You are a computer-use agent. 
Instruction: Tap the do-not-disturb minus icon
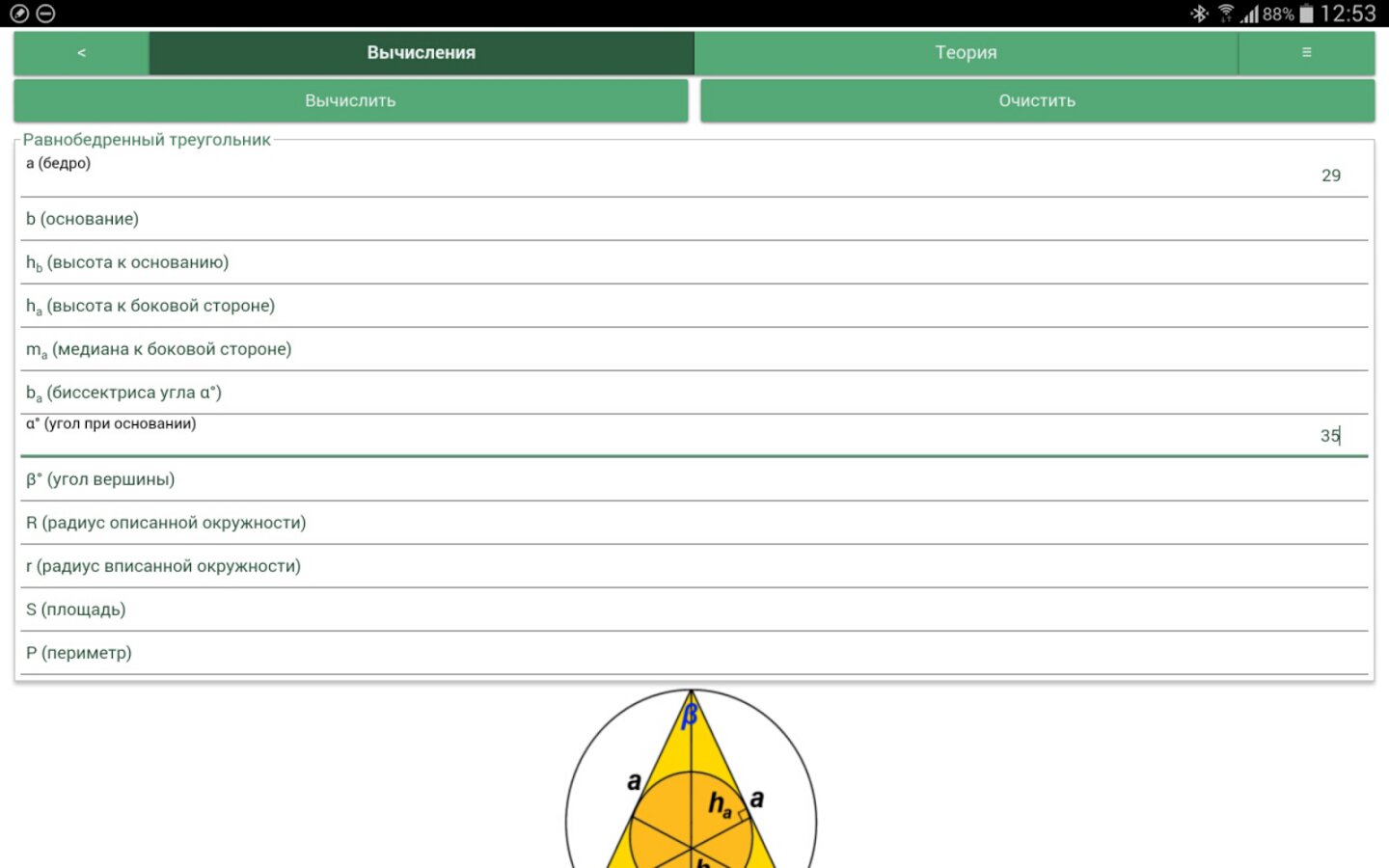click(45, 14)
